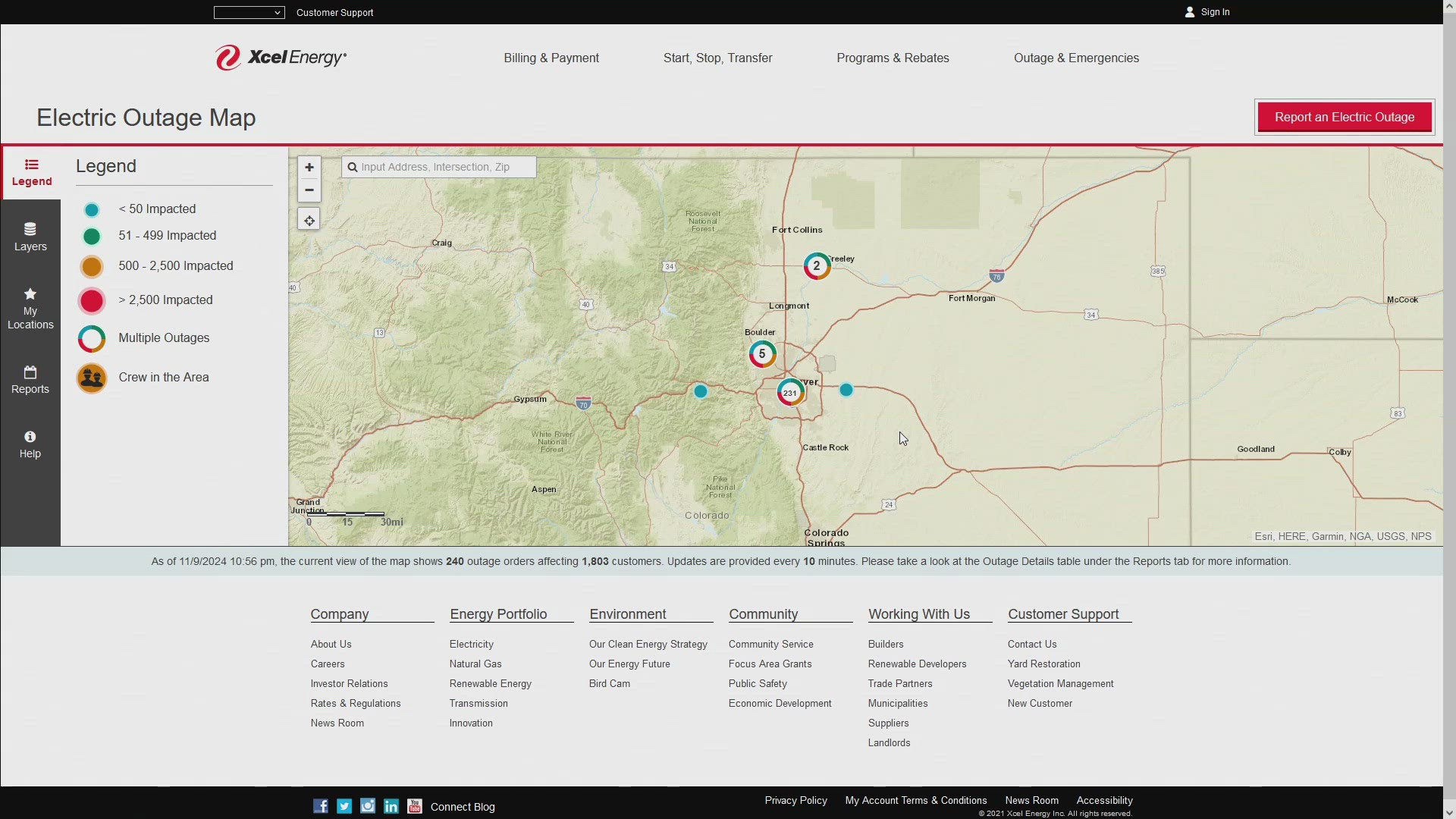The image size is (1456, 819).
Task: Open Renewable Energy footer link
Action: [491, 684]
